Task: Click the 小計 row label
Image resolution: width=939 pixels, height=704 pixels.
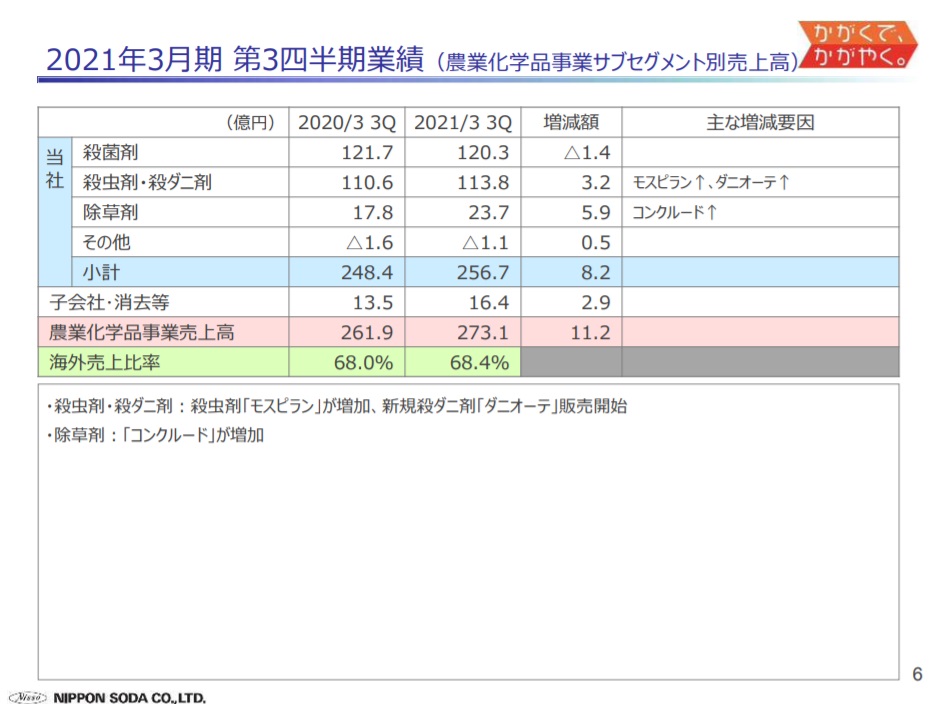Action: (x=101, y=272)
